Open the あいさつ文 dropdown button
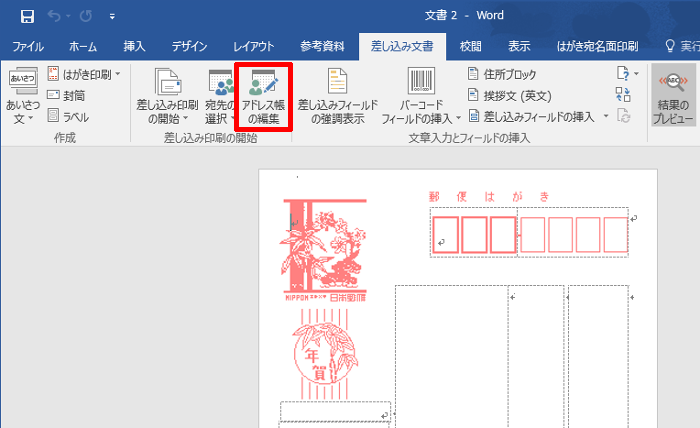This screenshot has width=700, height=428. (23, 96)
